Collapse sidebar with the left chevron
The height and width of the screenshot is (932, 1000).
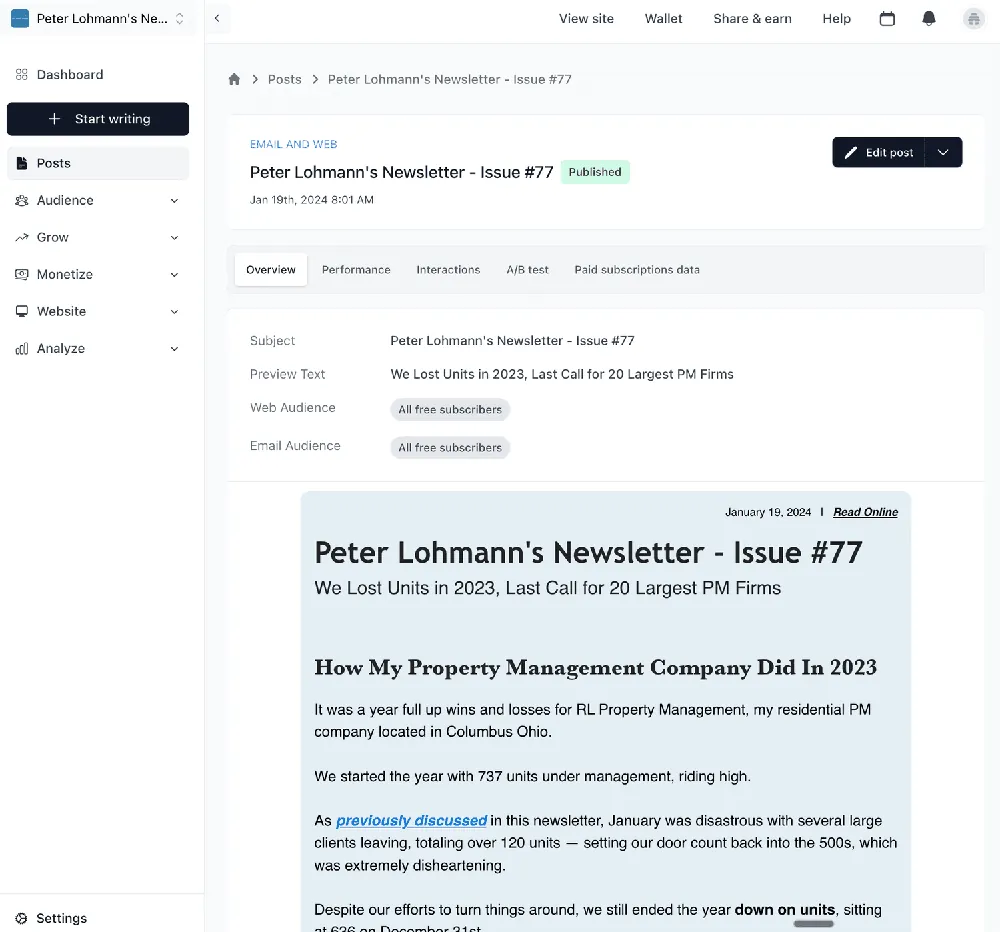[217, 18]
